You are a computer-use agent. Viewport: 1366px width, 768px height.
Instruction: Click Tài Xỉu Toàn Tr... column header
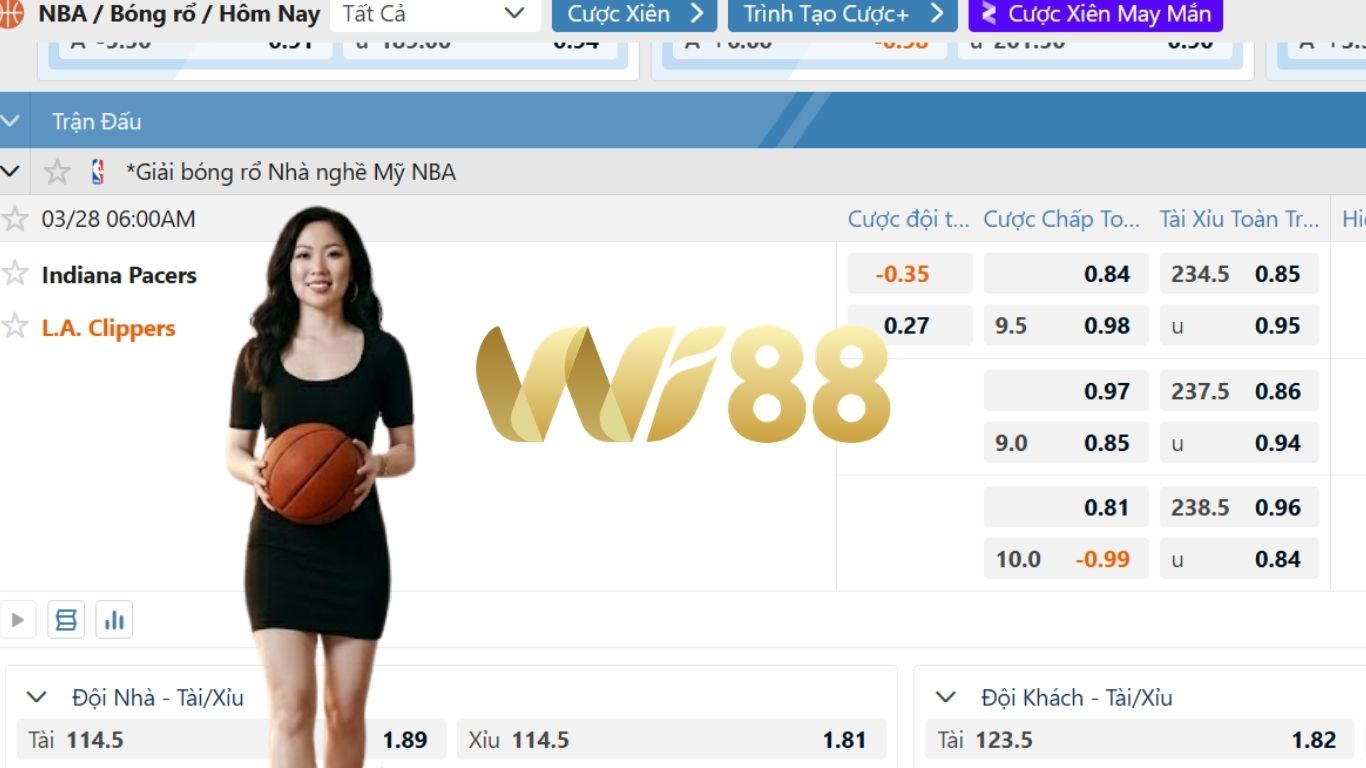[x=1239, y=219]
